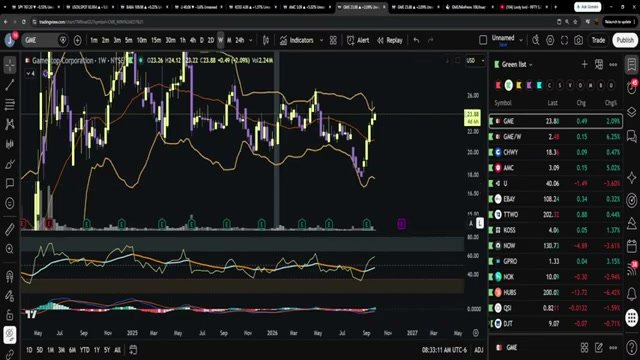Select the CHWY row in watchlist
The image size is (640, 360).
coord(556,152)
